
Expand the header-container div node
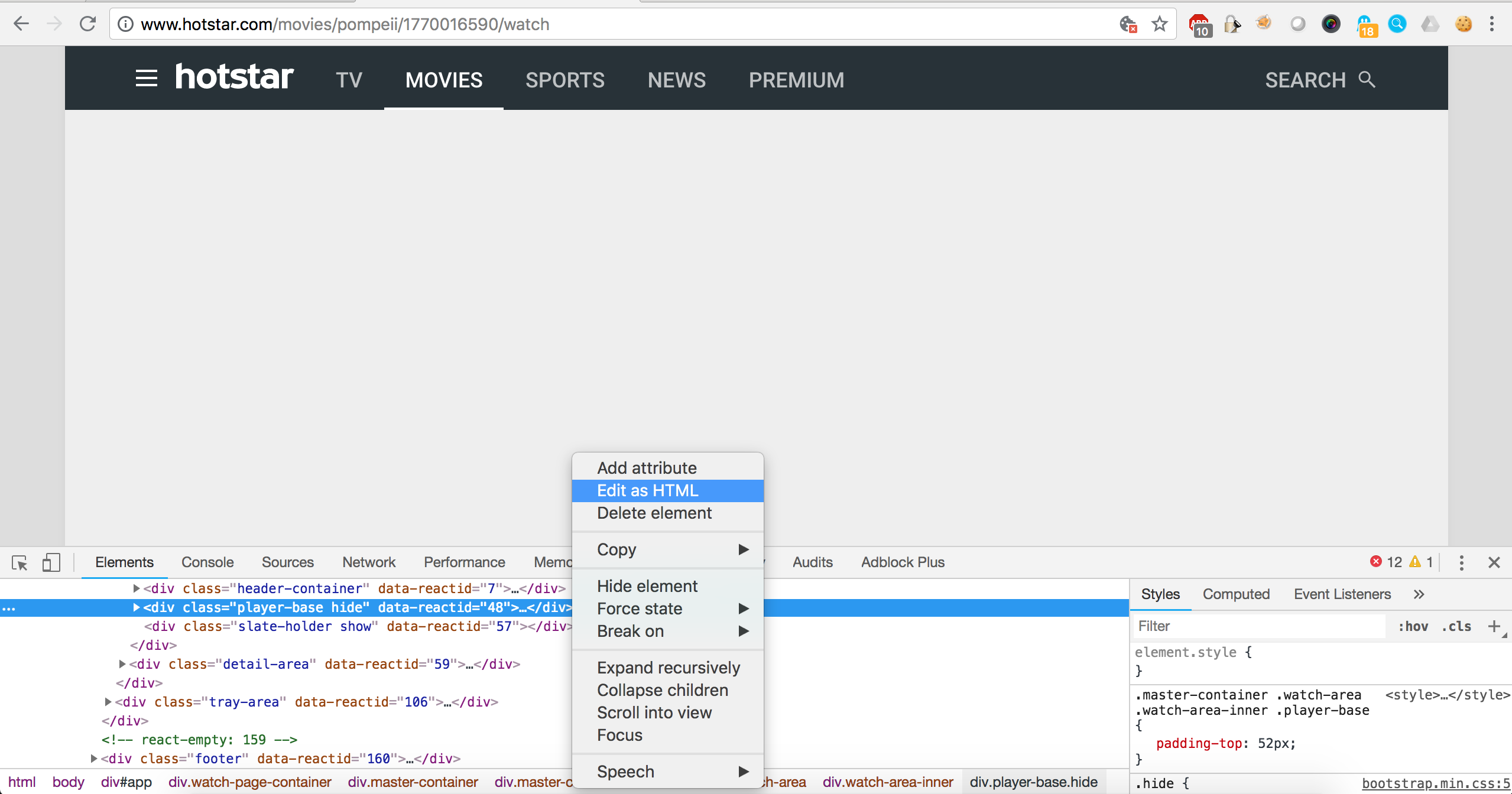(137, 588)
